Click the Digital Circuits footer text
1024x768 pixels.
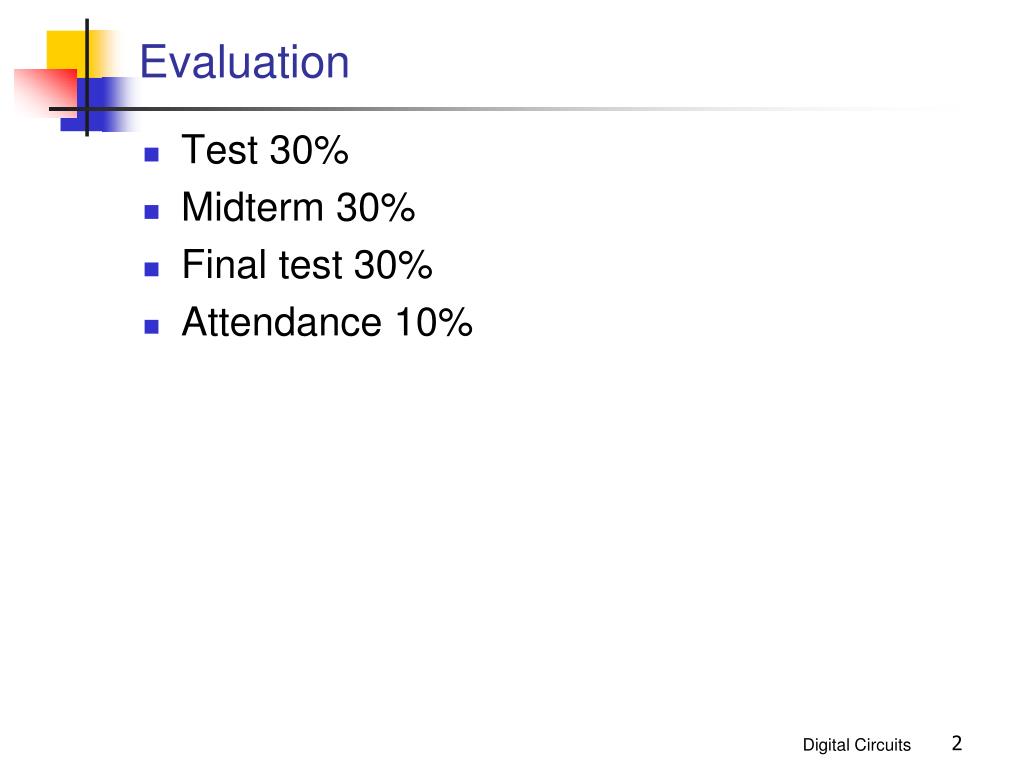(x=856, y=745)
